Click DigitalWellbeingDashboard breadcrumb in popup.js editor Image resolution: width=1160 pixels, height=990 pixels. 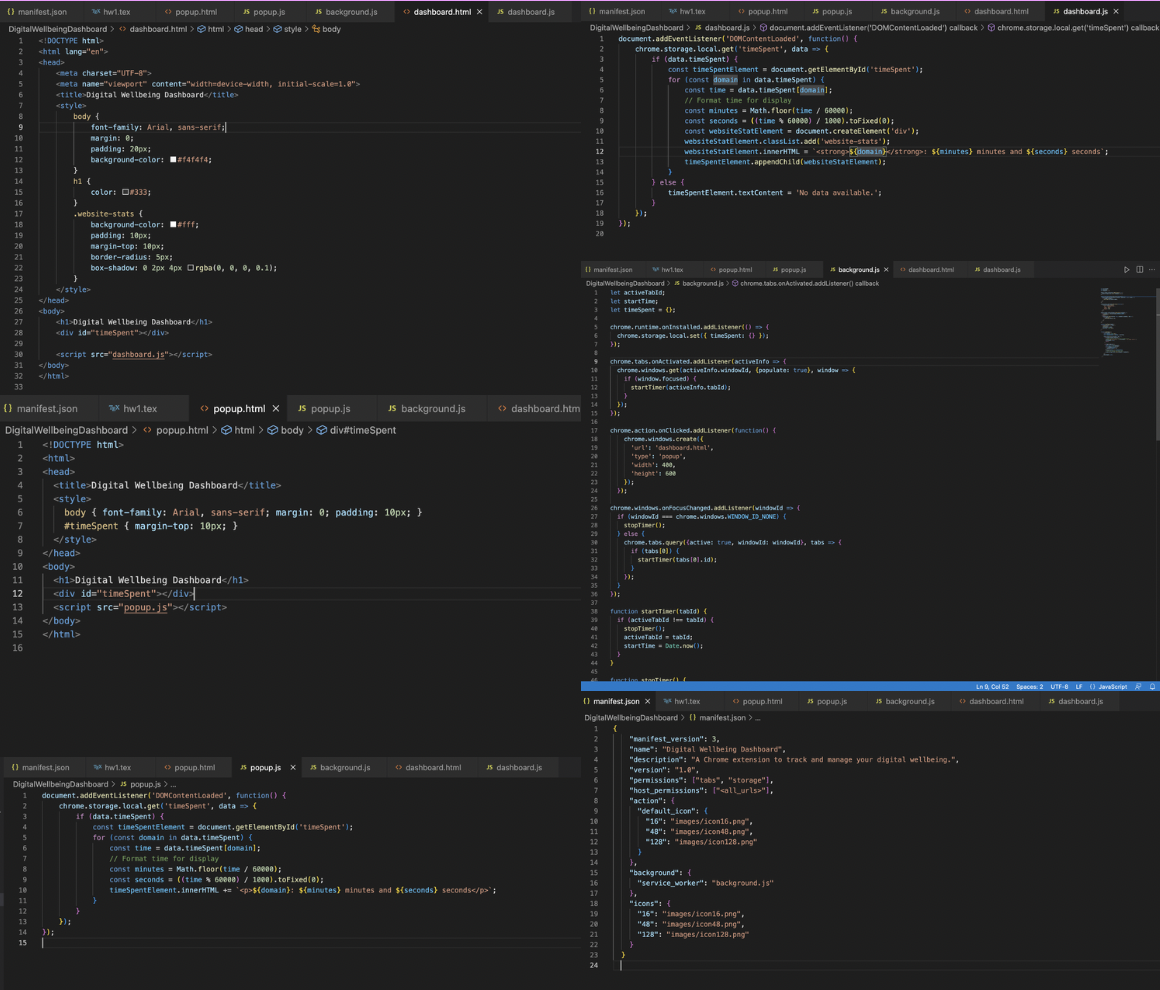61,784
